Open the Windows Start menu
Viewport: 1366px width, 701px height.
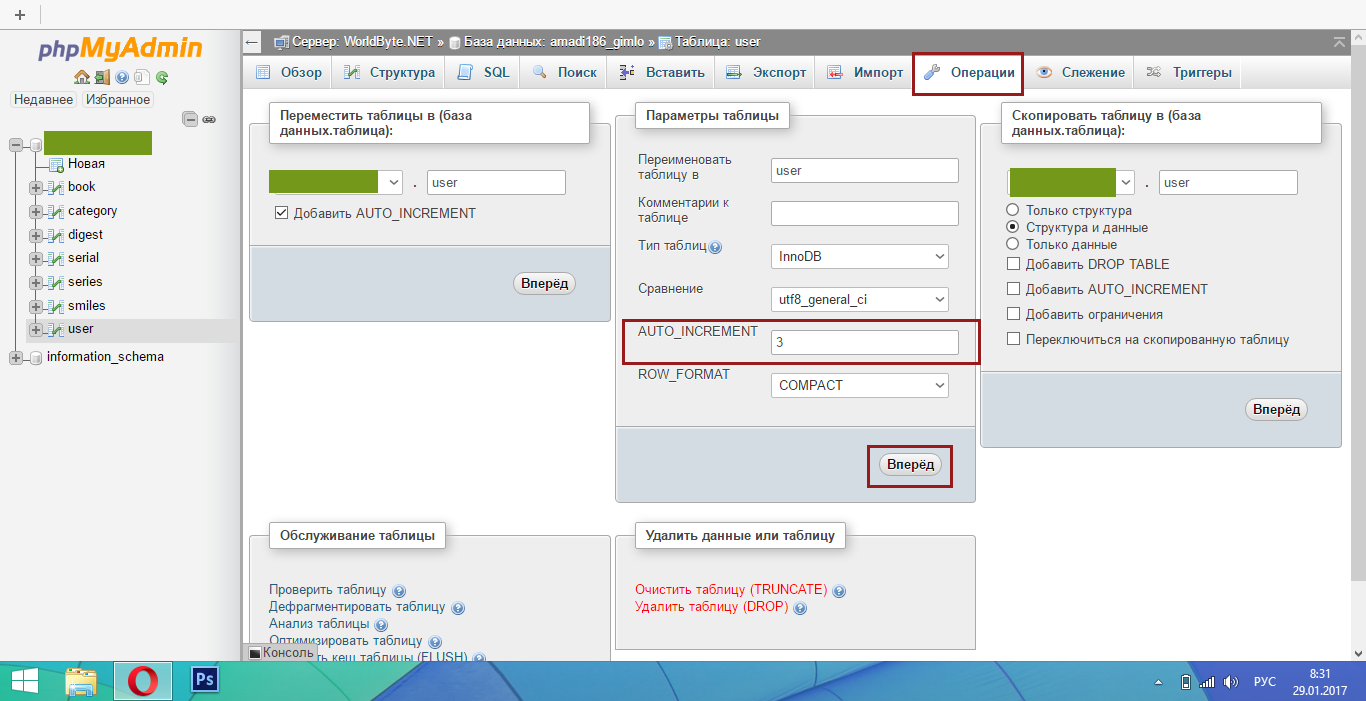click(24, 681)
